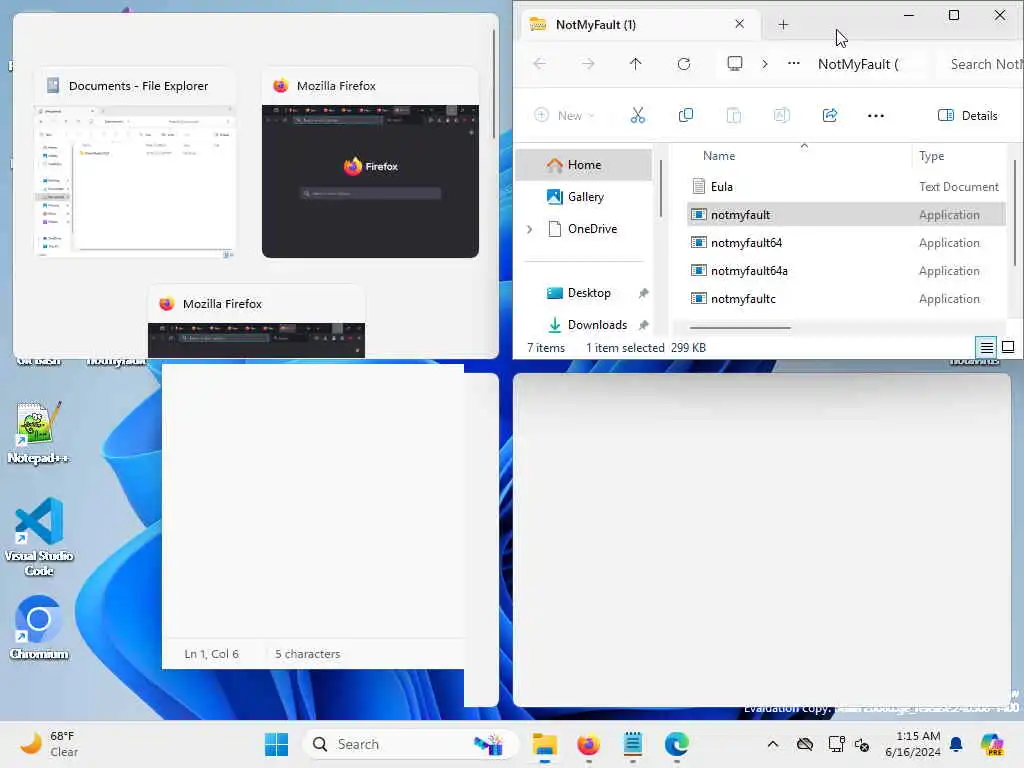Open the Details pane button
Image resolution: width=1024 pixels, height=768 pixels.
(x=967, y=116)
